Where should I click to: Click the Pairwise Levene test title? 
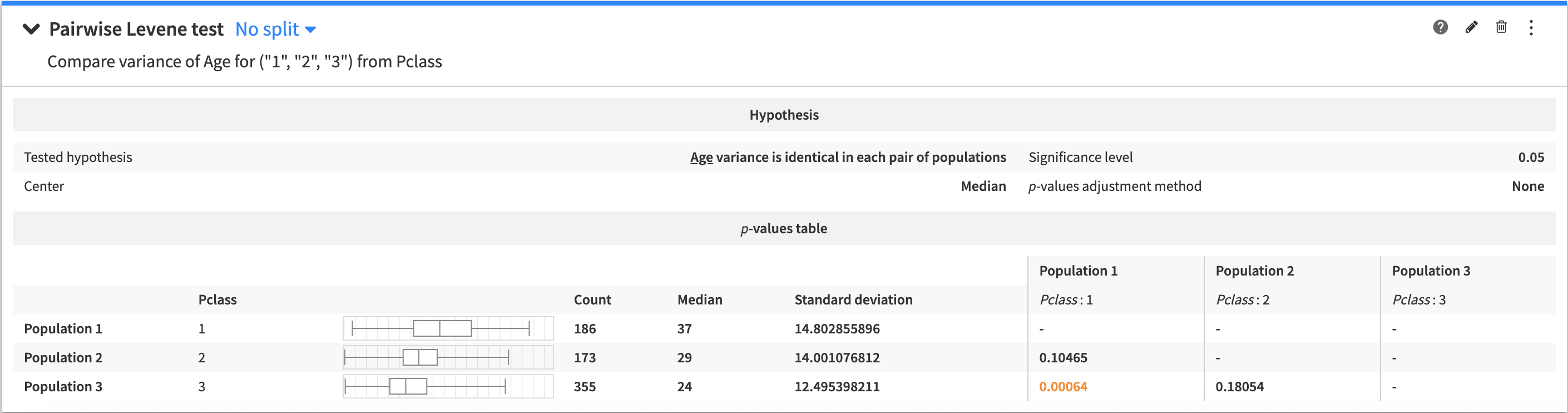coord(136,29)
